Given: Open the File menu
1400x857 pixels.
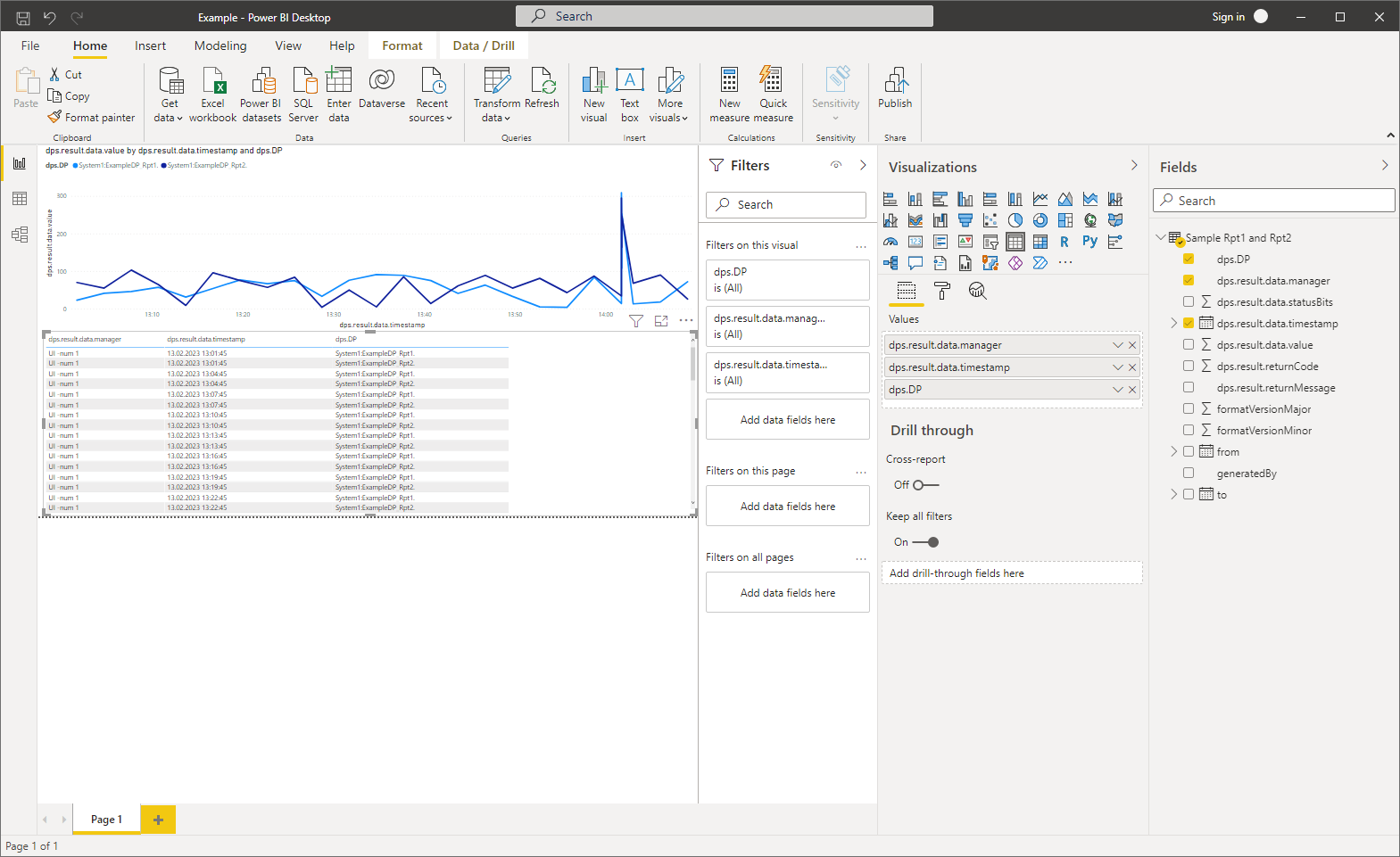Looking at the screenshot, I should [x=30, y=45].
